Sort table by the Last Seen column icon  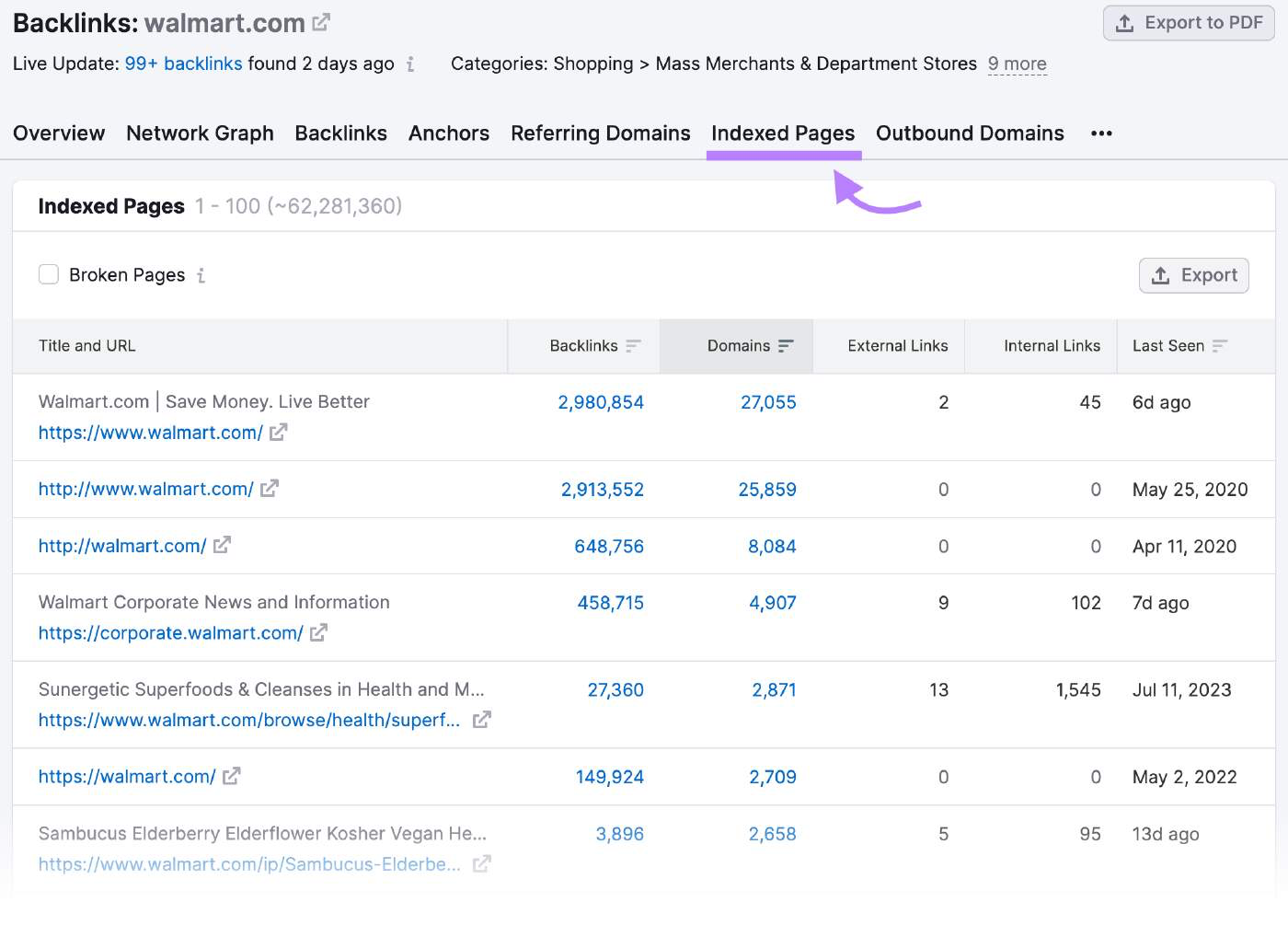(x=1222, y=345)
